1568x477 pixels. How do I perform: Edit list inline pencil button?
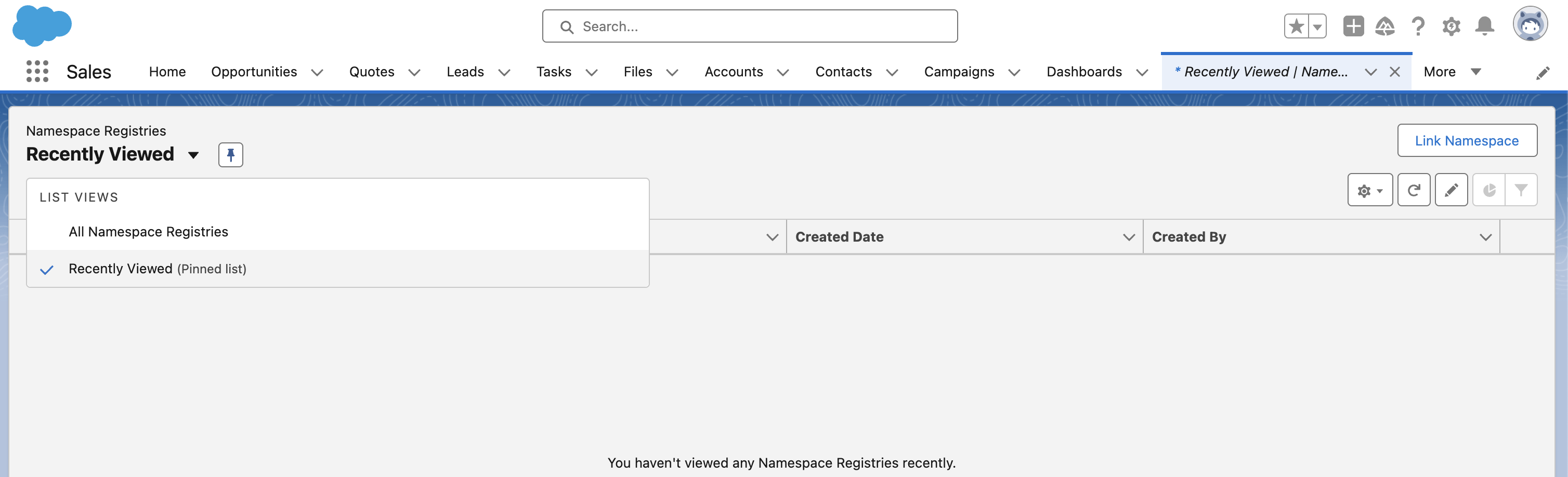1451,190
